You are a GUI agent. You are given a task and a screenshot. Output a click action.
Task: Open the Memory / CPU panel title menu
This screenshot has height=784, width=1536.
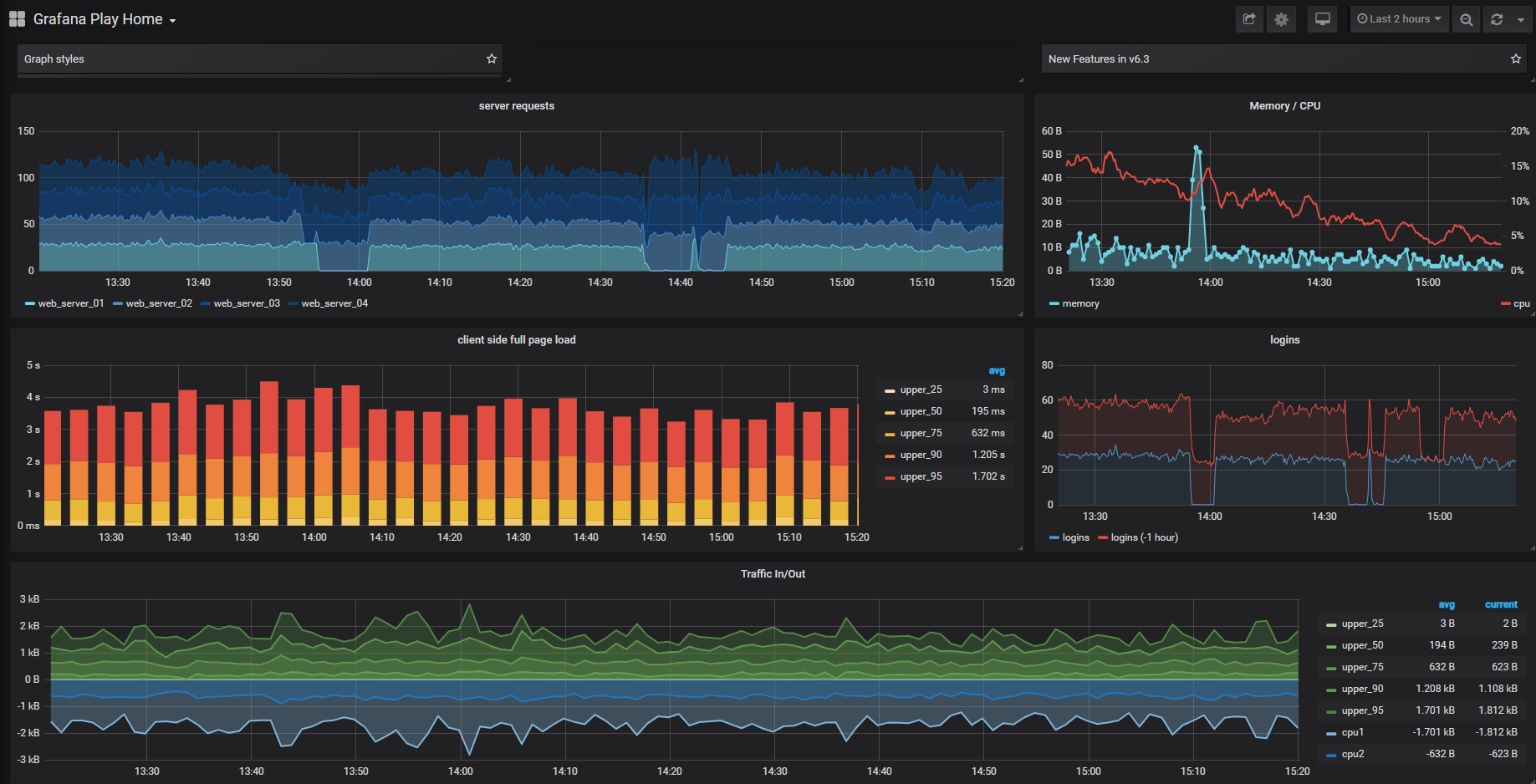tap(1284, 106)
